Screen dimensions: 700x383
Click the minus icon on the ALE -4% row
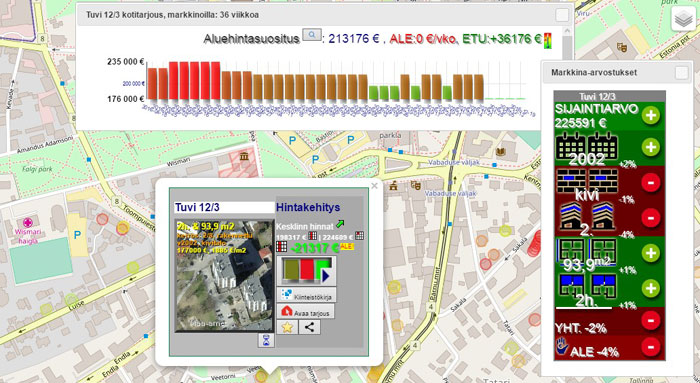(x=650, y=347)
